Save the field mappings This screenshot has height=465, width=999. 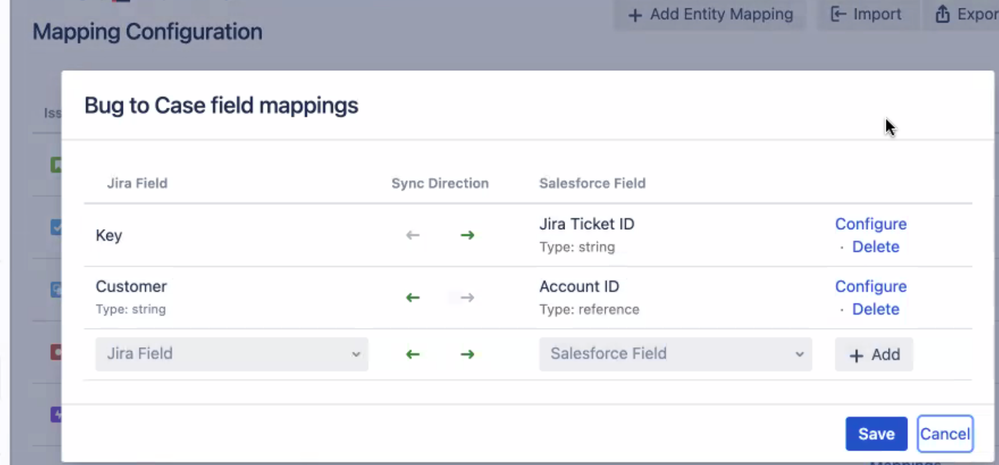(876, 434)
